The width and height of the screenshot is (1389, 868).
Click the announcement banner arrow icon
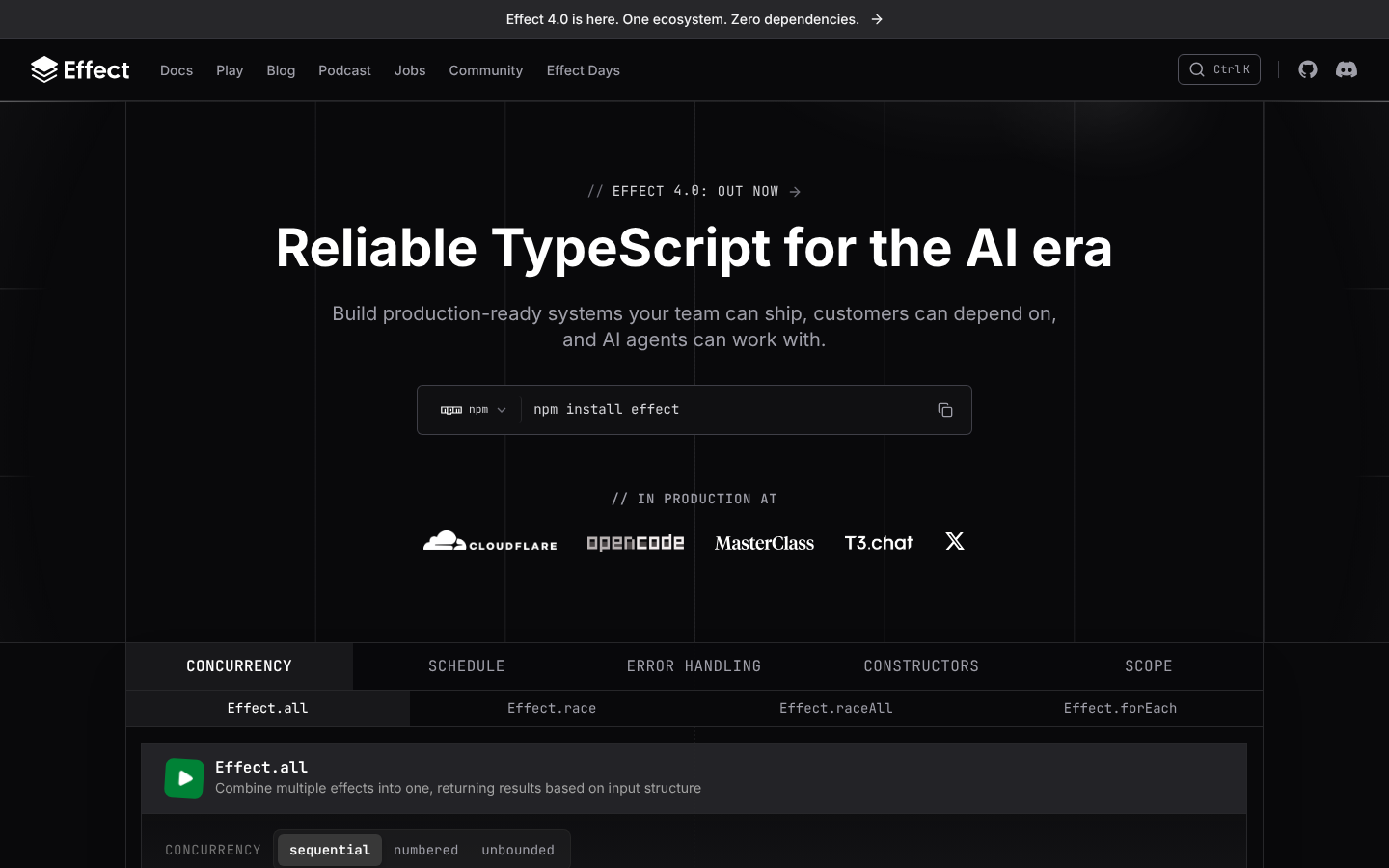(x=877, y=19)
